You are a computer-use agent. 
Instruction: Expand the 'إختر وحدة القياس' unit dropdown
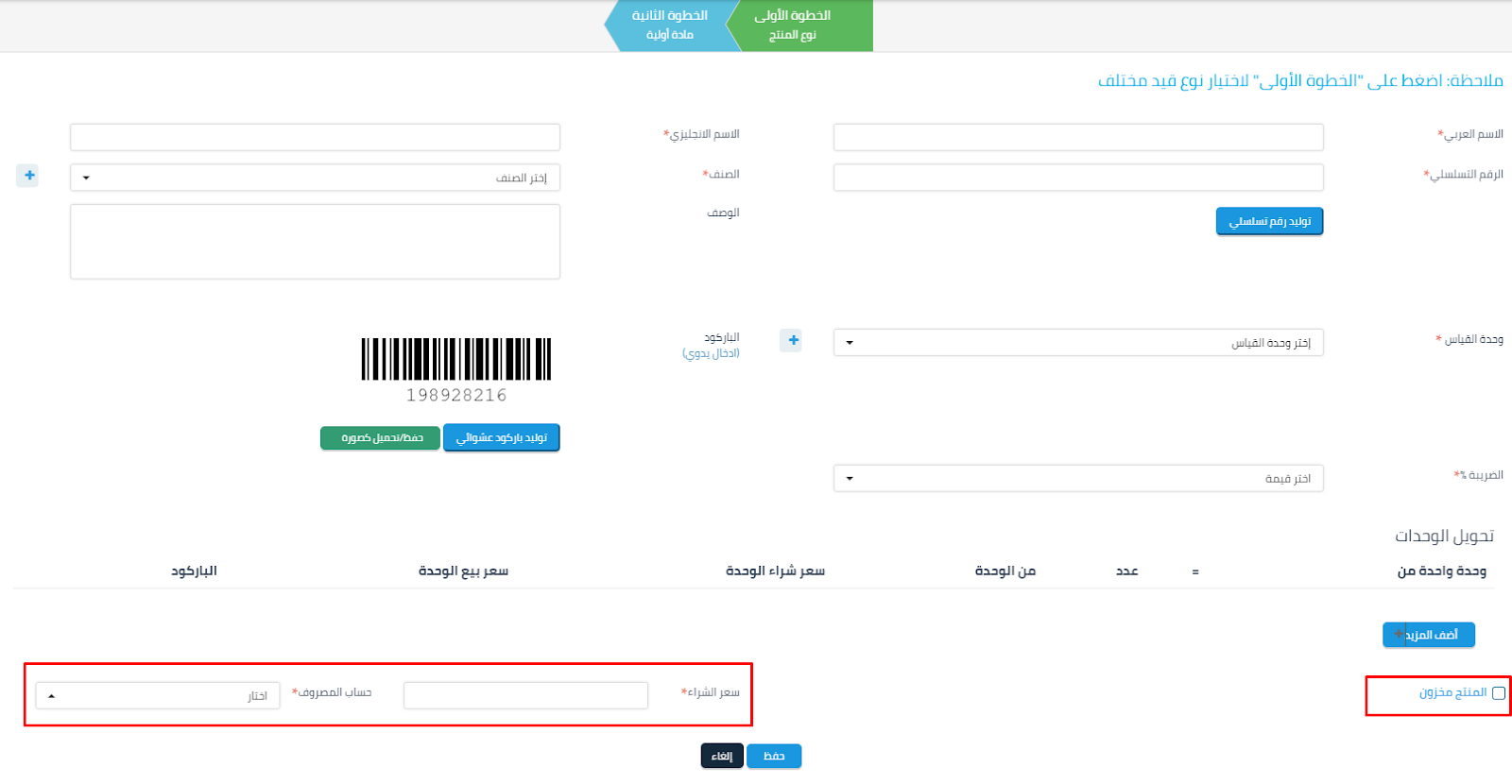1077,343
